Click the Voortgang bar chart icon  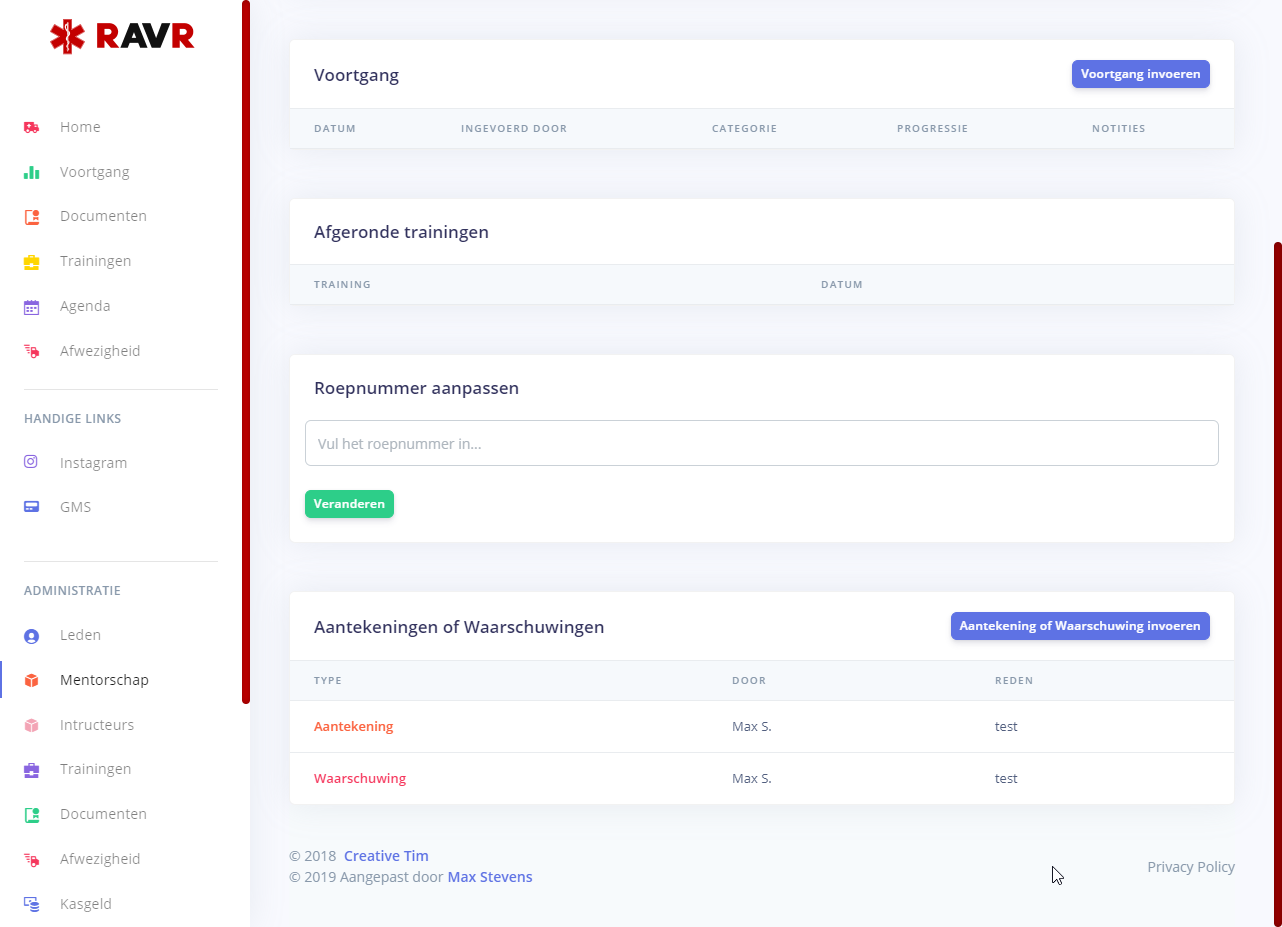point(31,172)
